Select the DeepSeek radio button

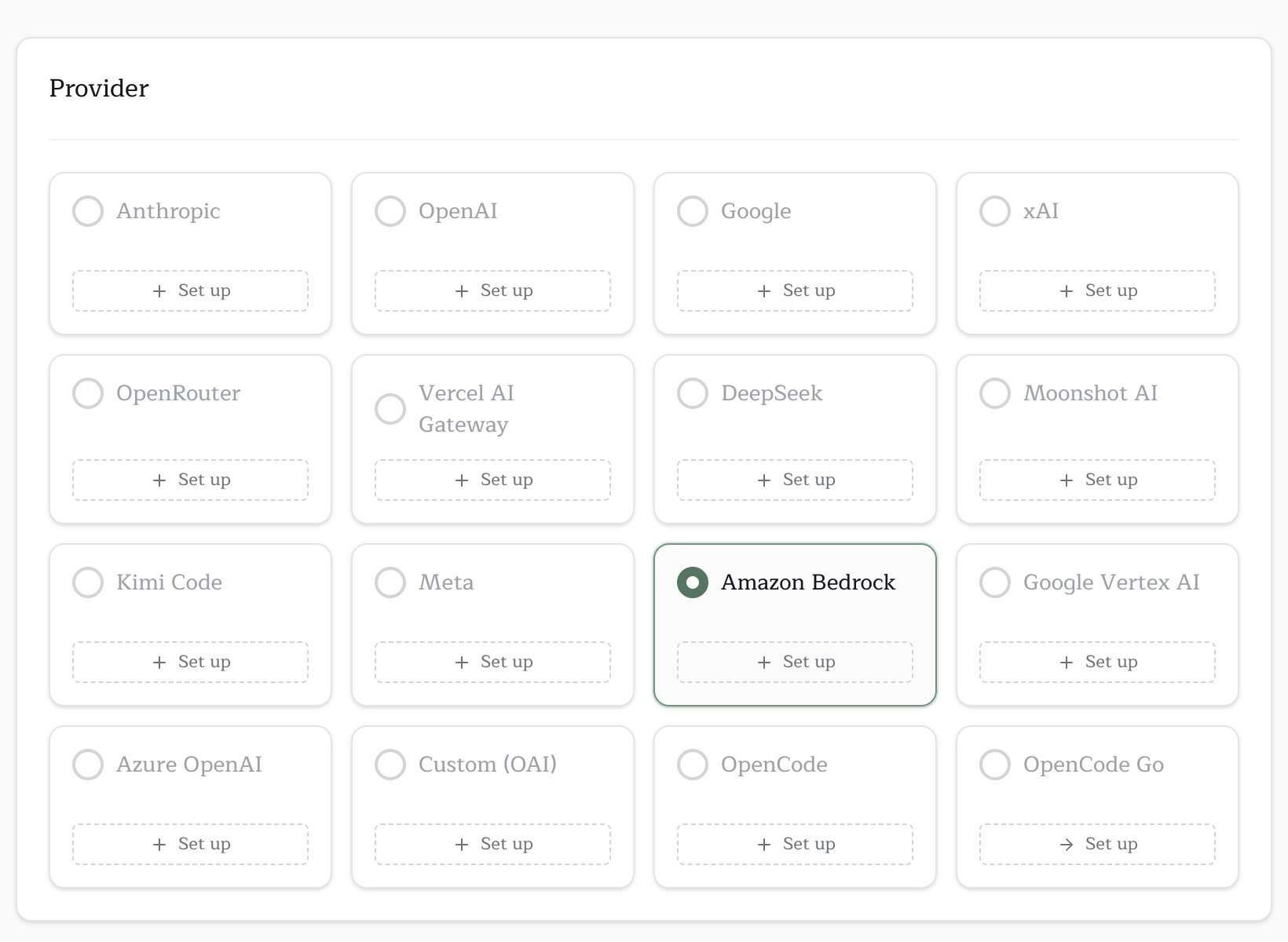pos(693,393)
